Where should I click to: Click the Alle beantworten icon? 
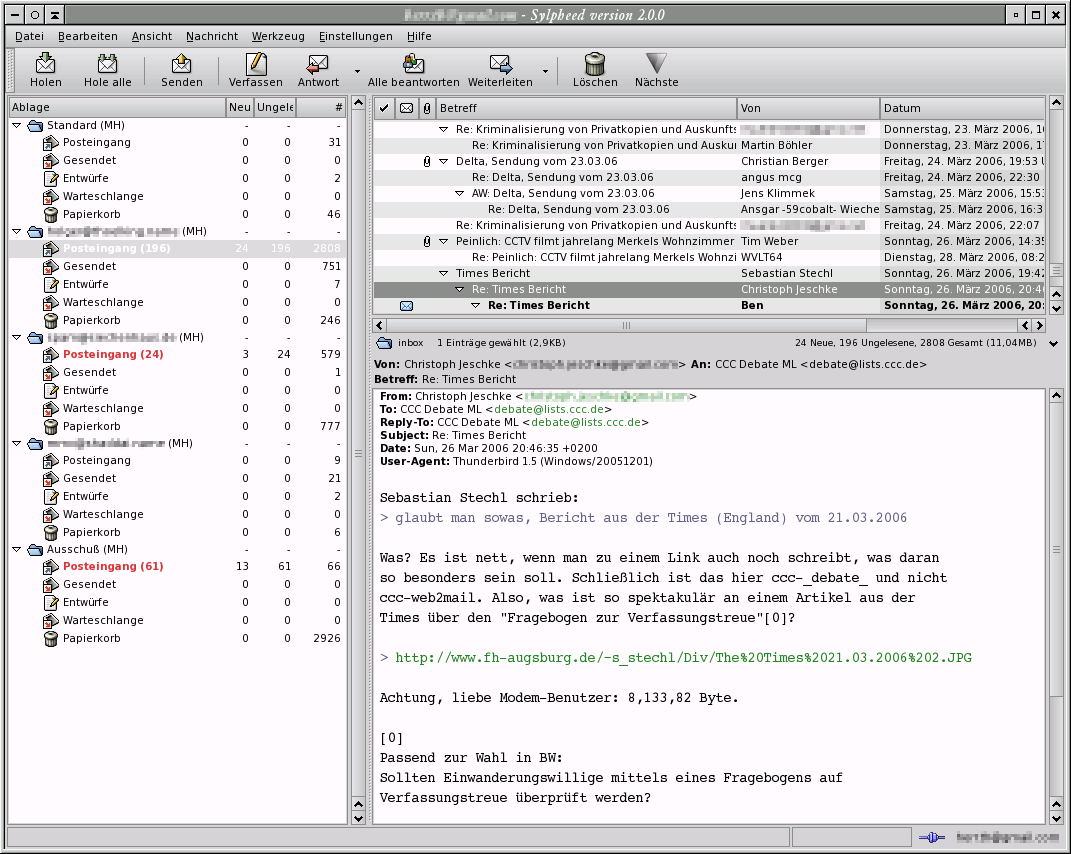pyautogui.click(x=413, y=65)
